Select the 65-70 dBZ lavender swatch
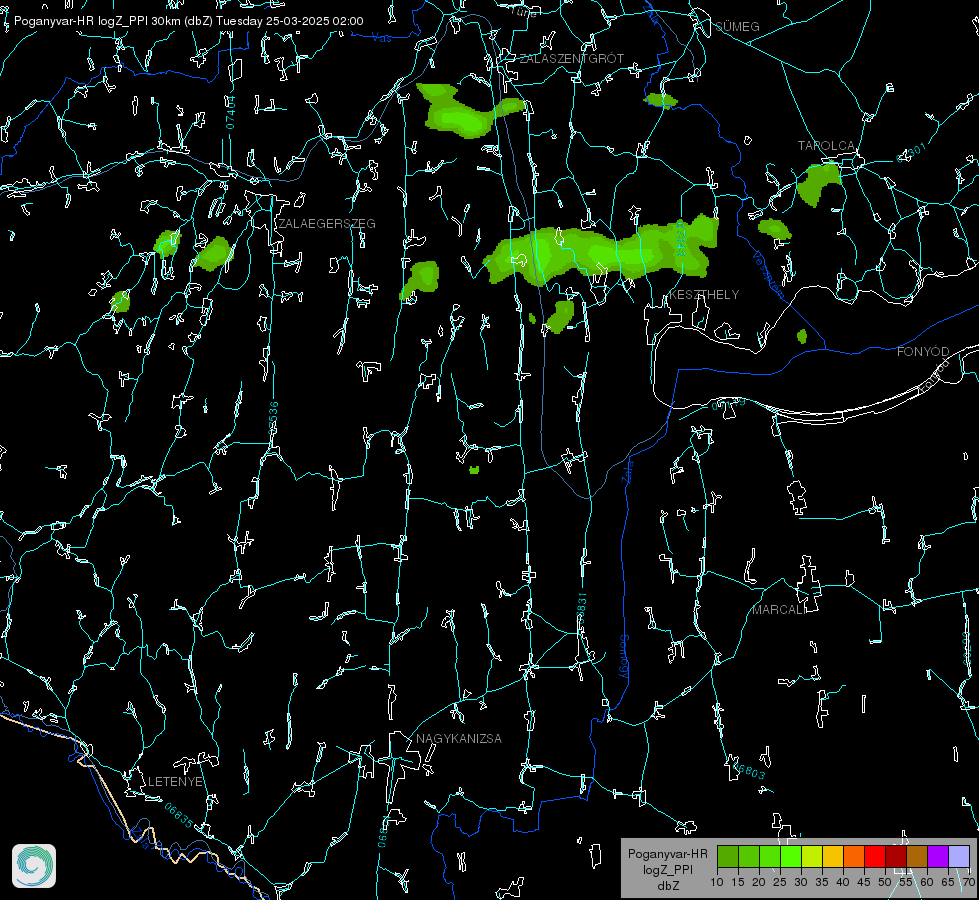 pos(959,856)
